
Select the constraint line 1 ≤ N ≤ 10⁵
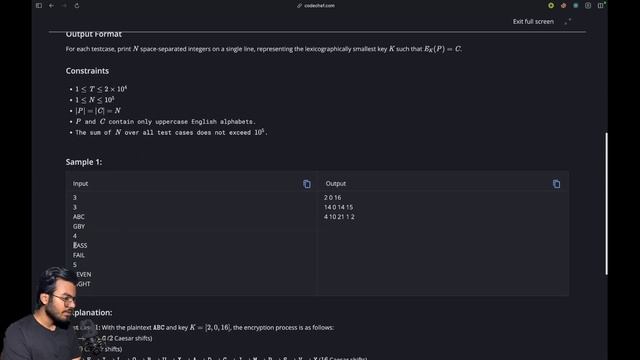(95, 100)
